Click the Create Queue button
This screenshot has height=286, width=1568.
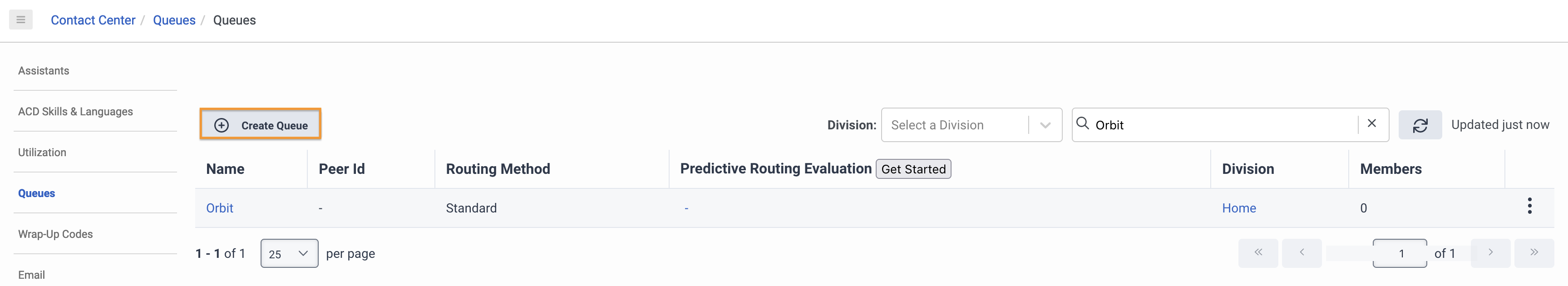pyautogui.click(x=261, y=125)
